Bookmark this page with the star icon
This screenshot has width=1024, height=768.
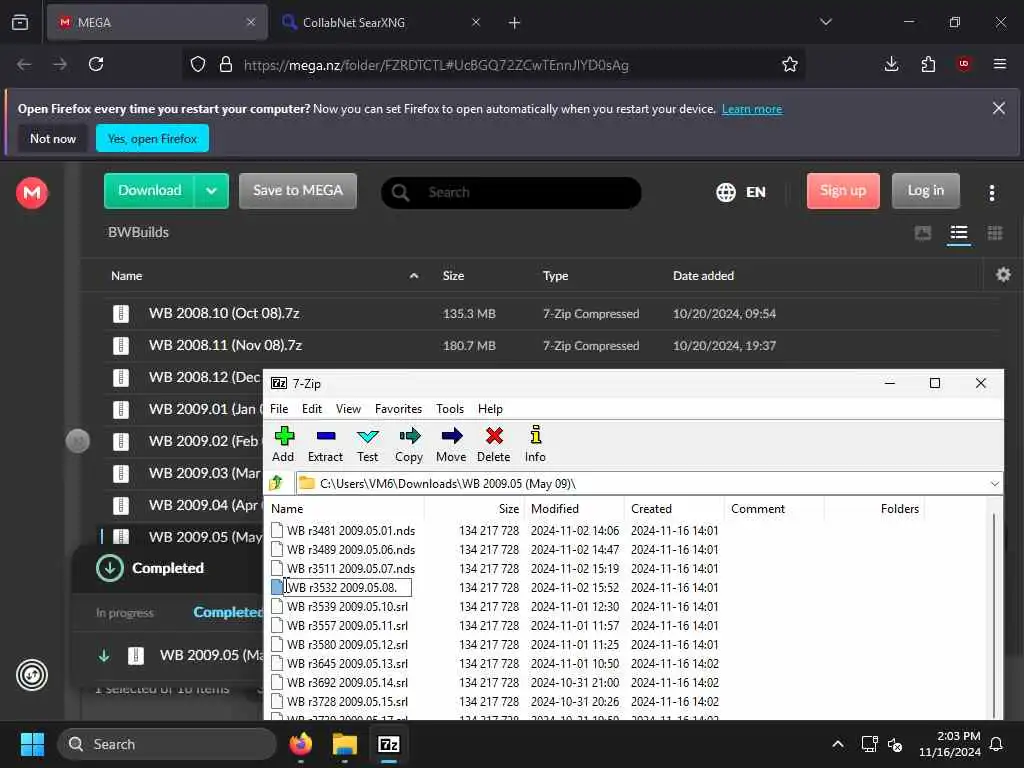point(790,64)
